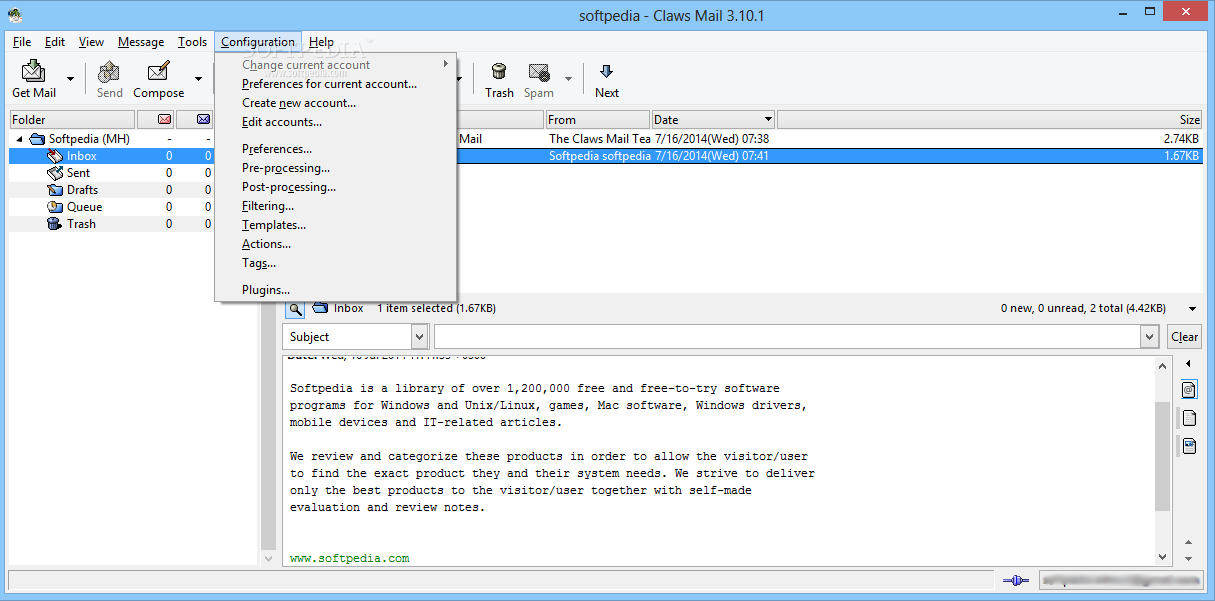Open Get Mail dropdown arrow
Viewport: 1215px width, 601px height.
(70, 79)
